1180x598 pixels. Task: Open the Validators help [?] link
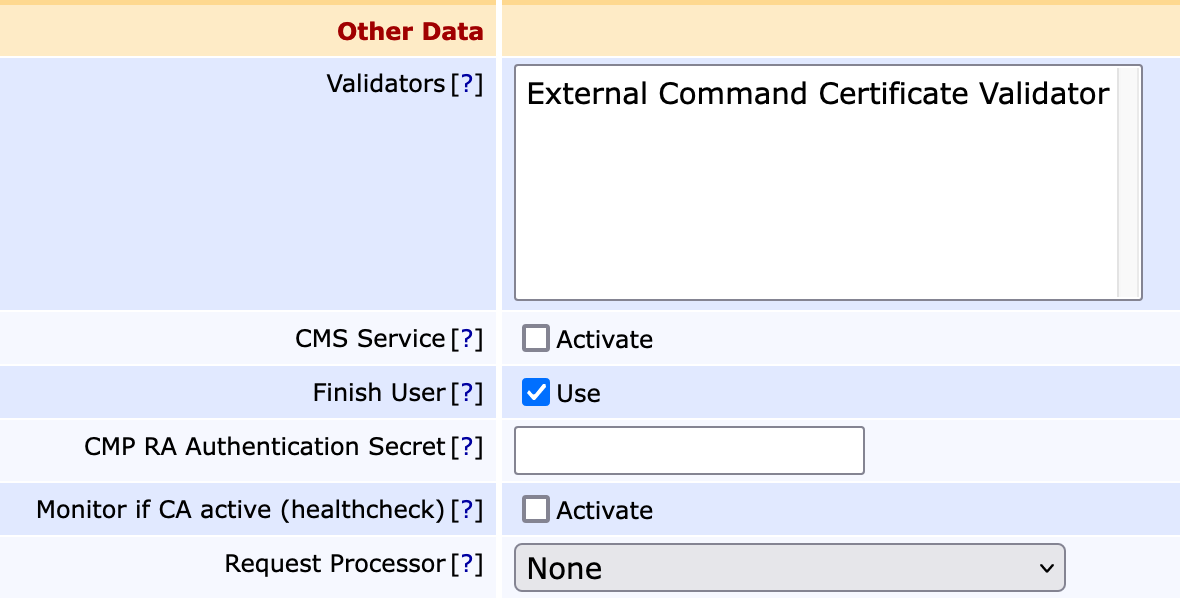pos(466,84)
